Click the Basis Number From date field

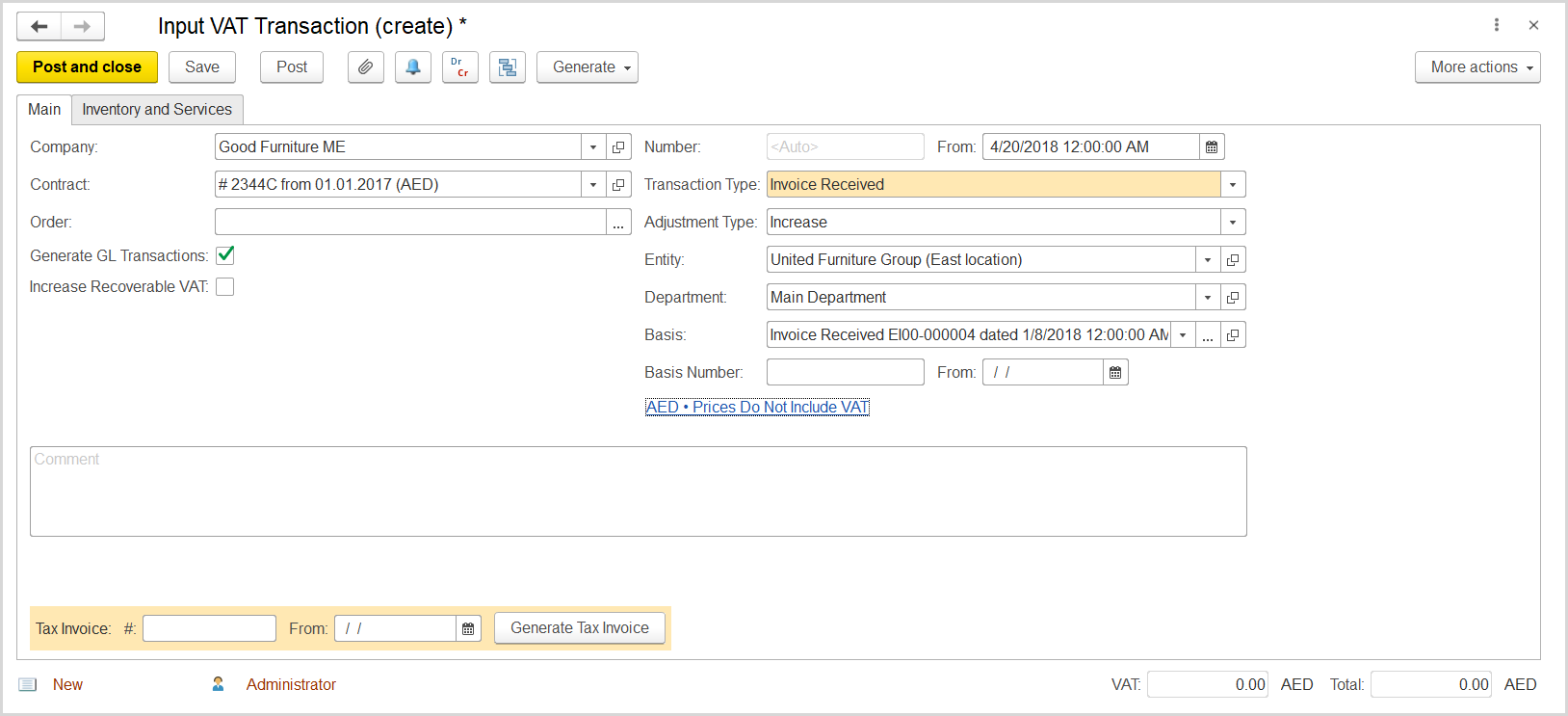click(x=1042, y=373)
